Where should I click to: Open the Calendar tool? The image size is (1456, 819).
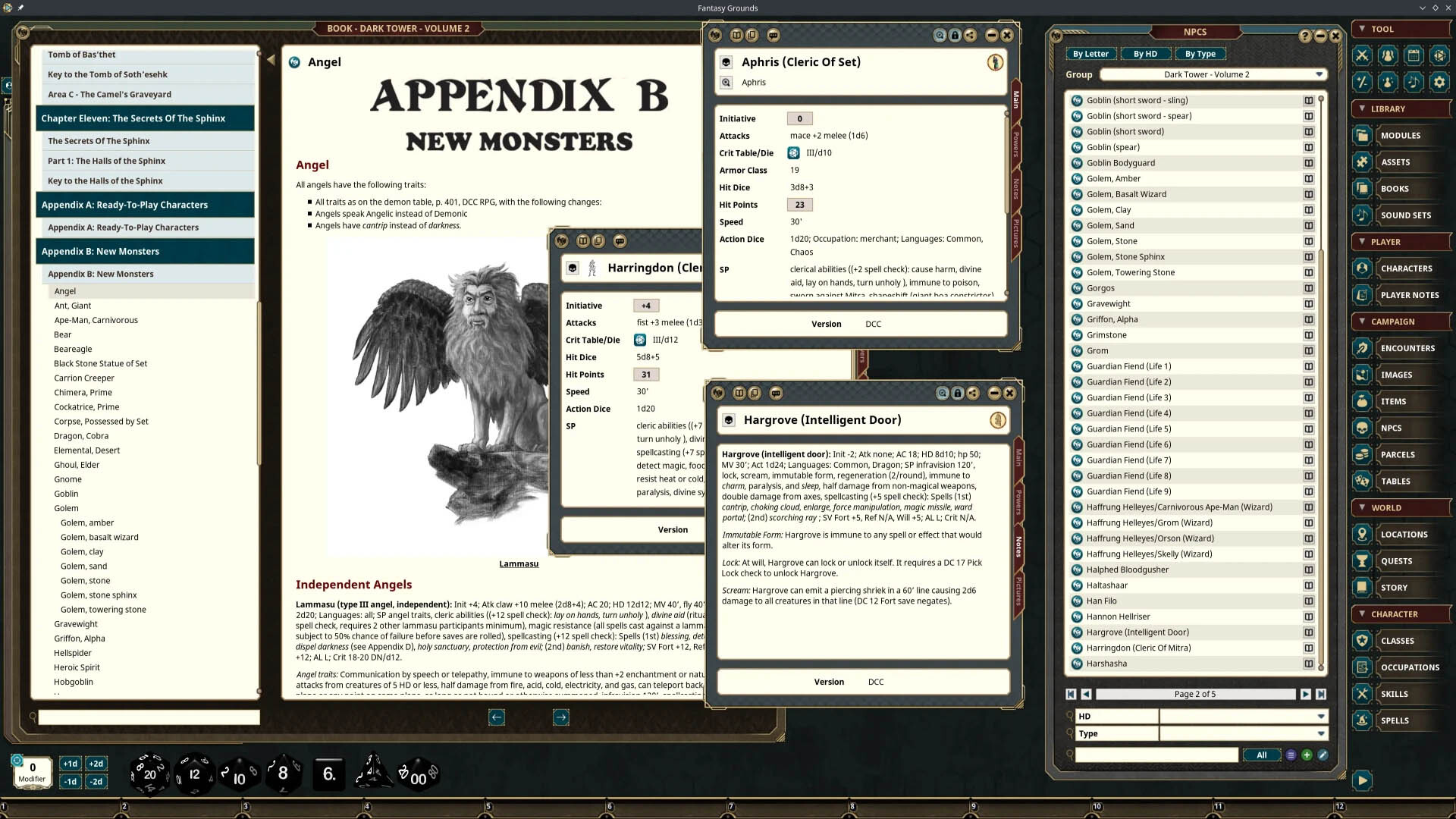tap(1414, 55)
